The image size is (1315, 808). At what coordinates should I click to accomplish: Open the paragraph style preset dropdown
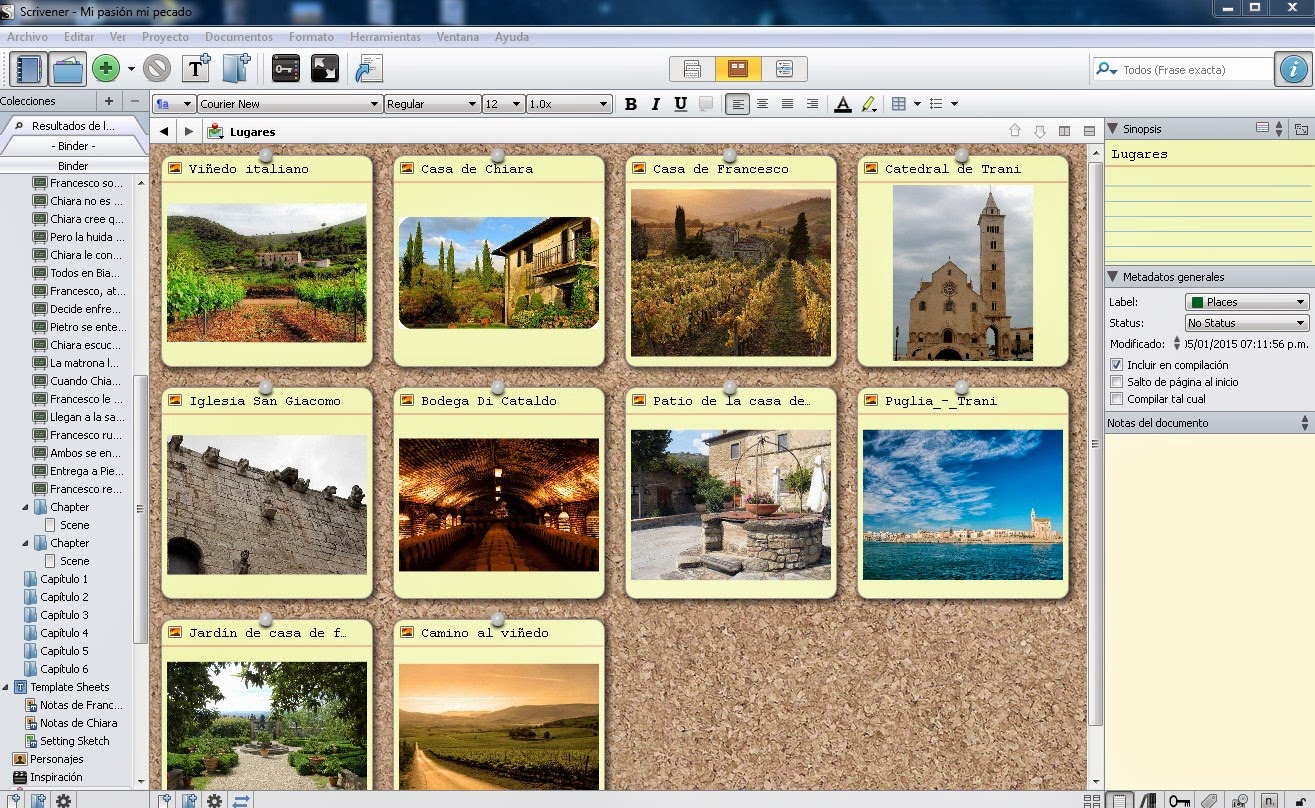point(174,104)
